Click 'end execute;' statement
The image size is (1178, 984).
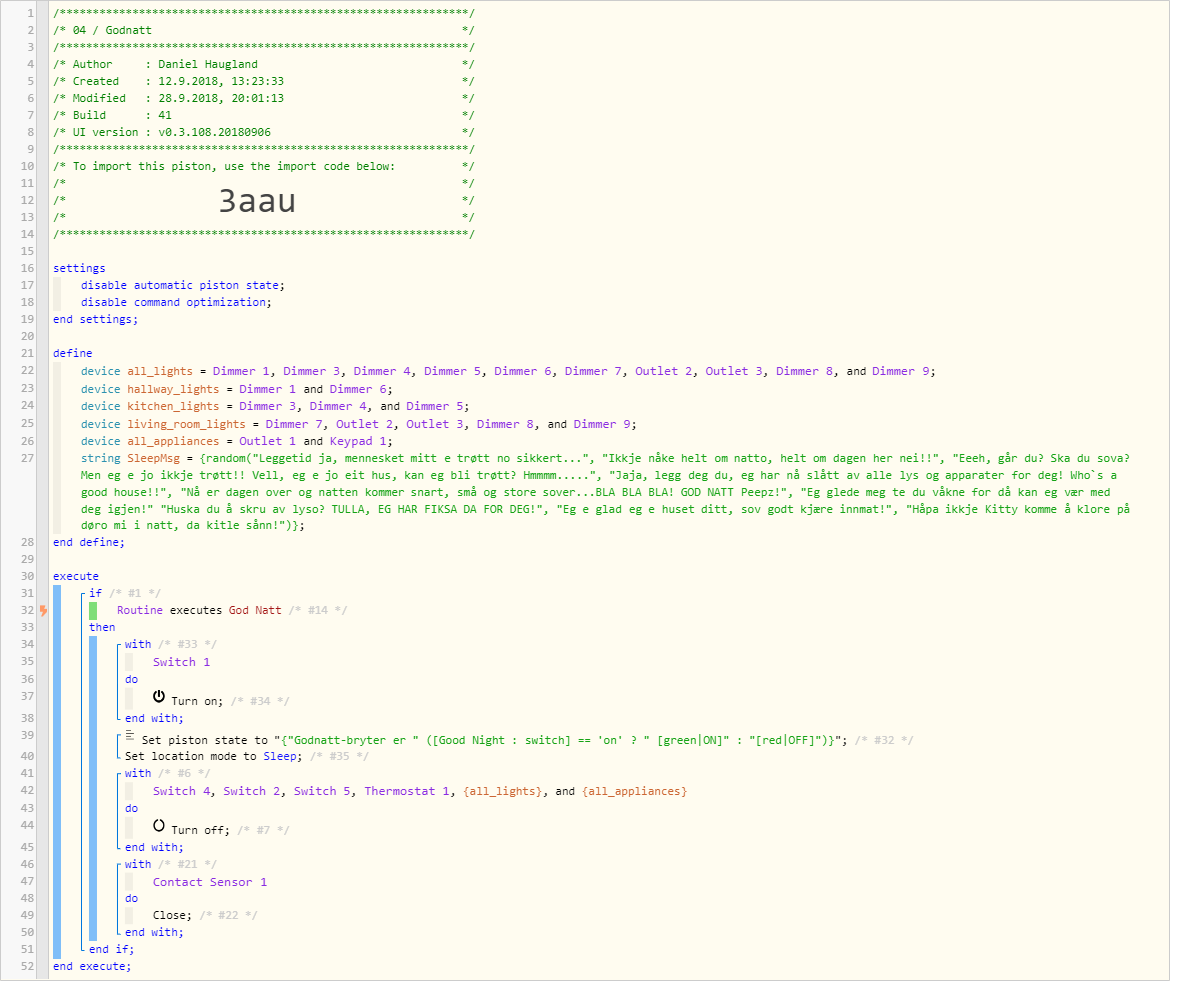point(92,968)
